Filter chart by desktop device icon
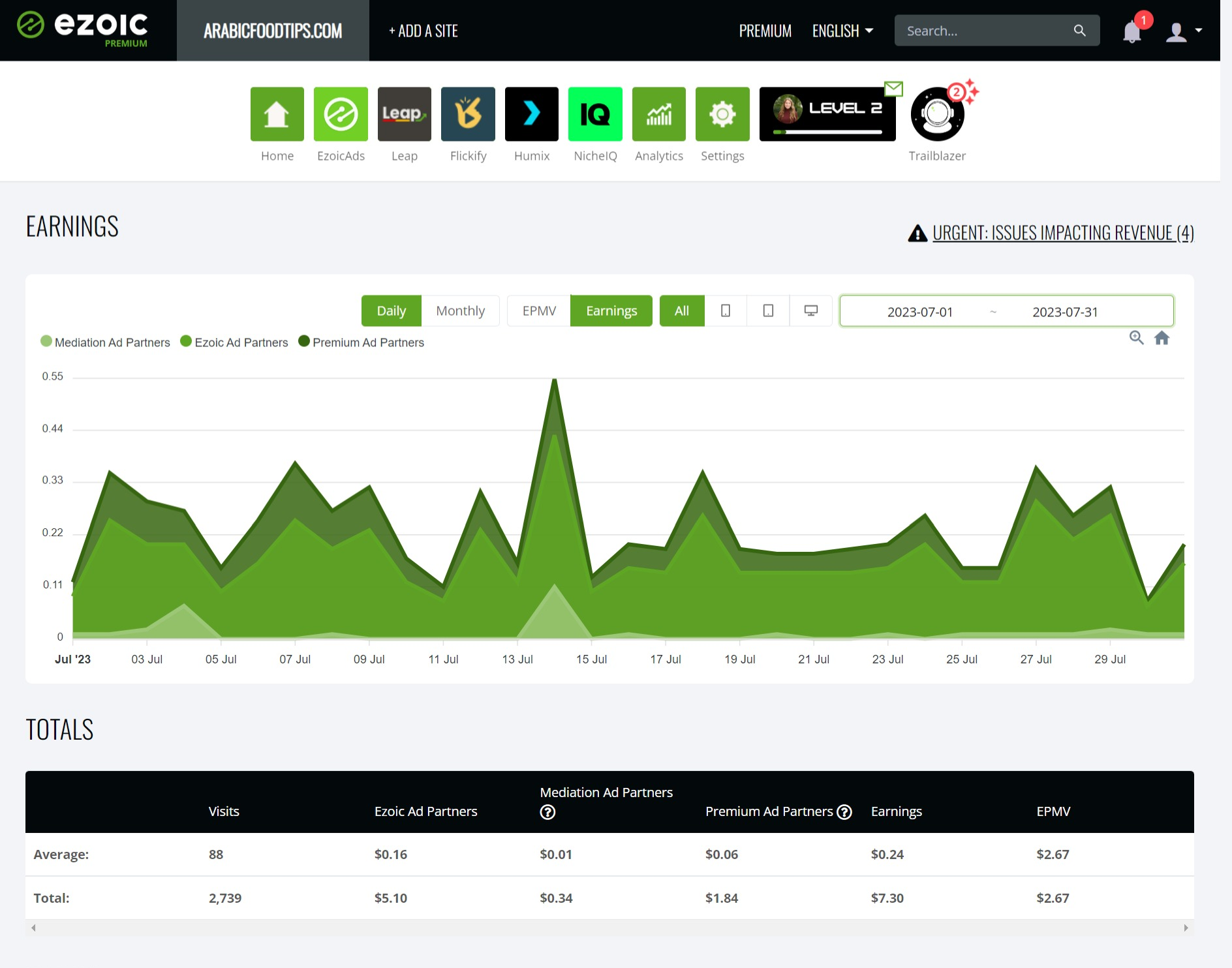The height and width of the screenshot is (968, 1232). coord(810,310)
